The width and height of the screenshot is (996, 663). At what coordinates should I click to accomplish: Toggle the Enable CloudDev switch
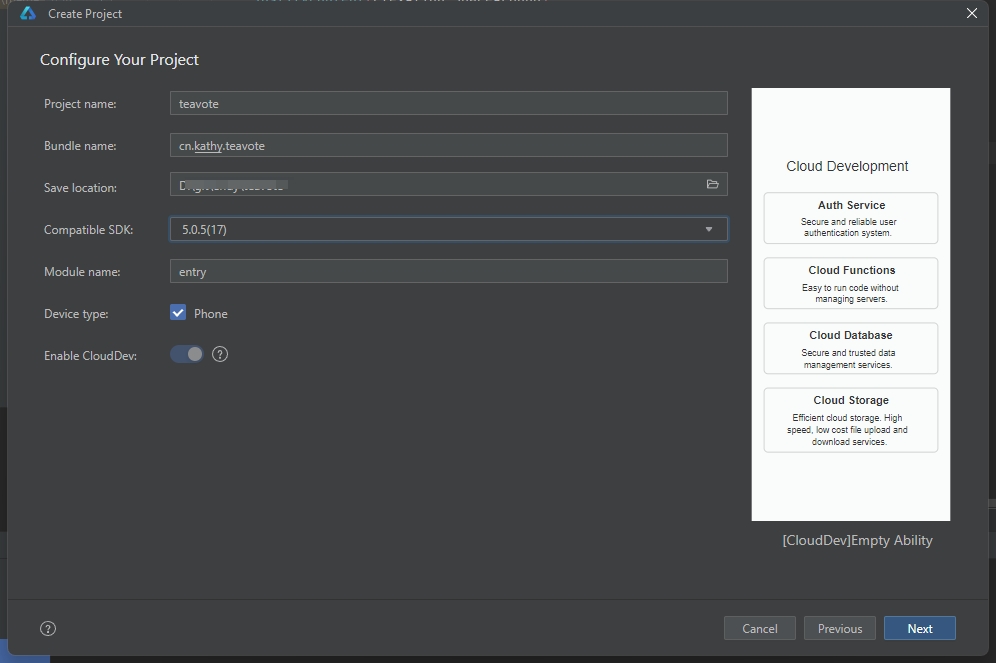pyautogui.click(x=187, y=354)
